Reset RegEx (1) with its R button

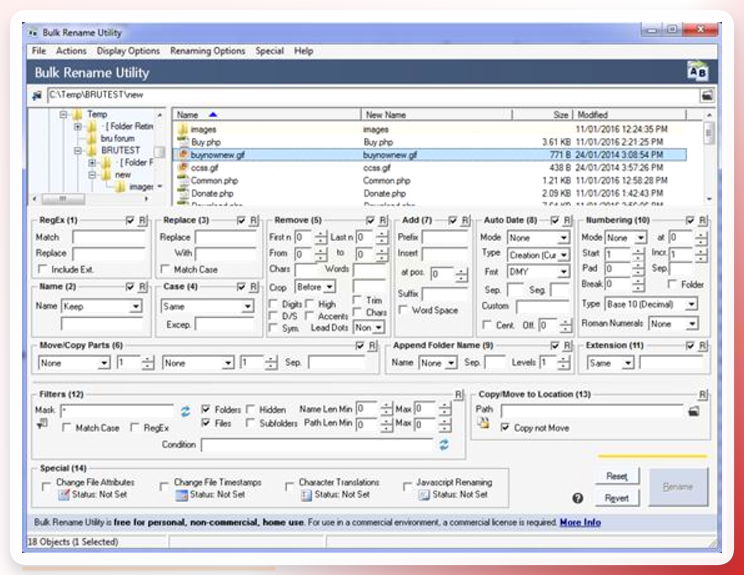click(x=142, y=221)
